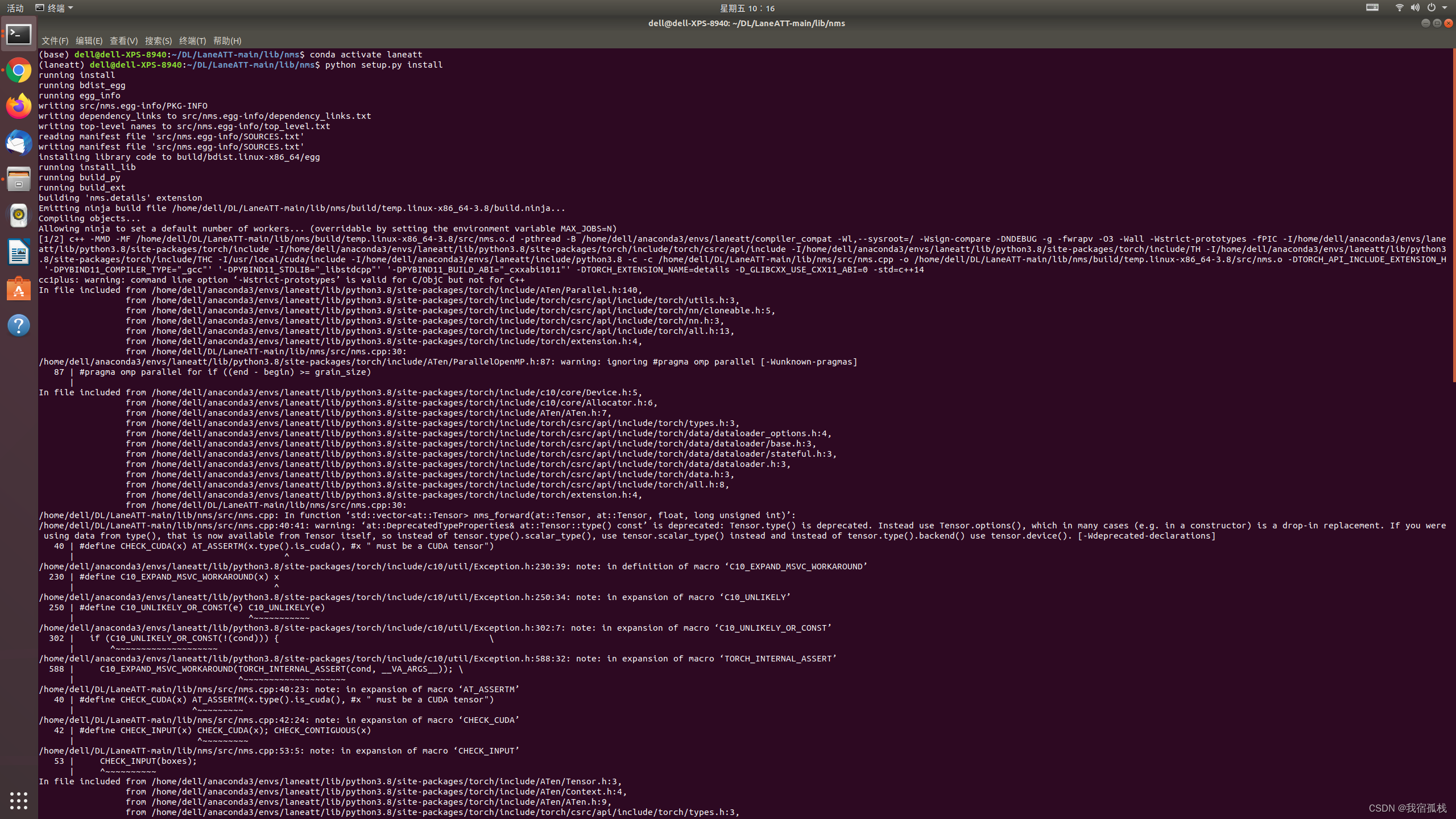Launch Rhythmbox music player from the dock
The image size is (1456, 819).
tap(19, 216)
